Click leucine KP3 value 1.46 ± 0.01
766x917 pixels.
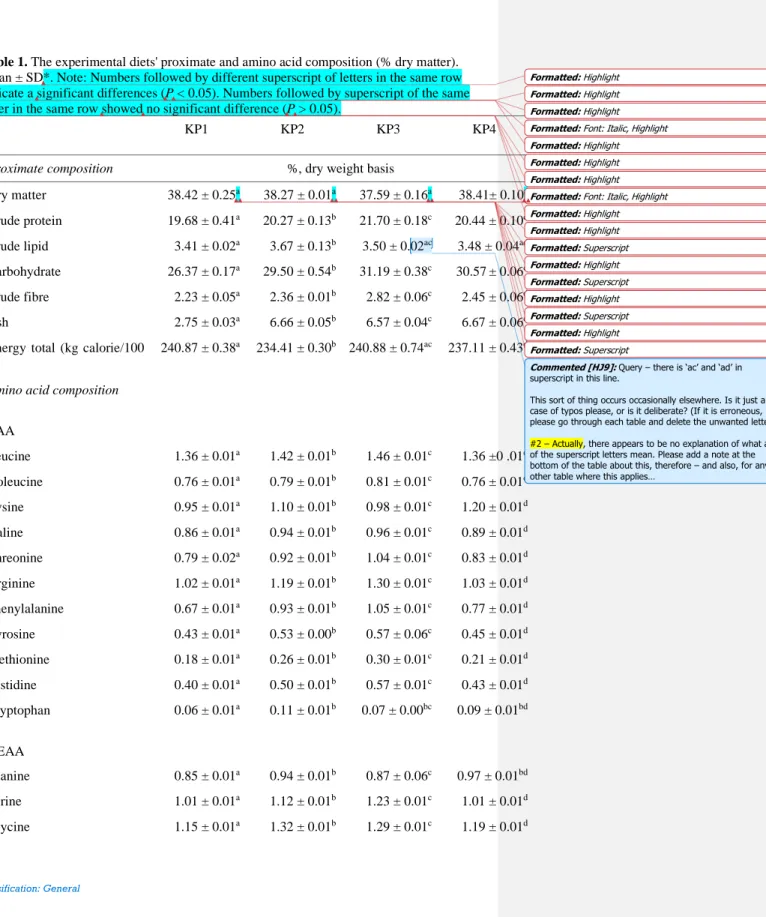click(x=399, y=456)
